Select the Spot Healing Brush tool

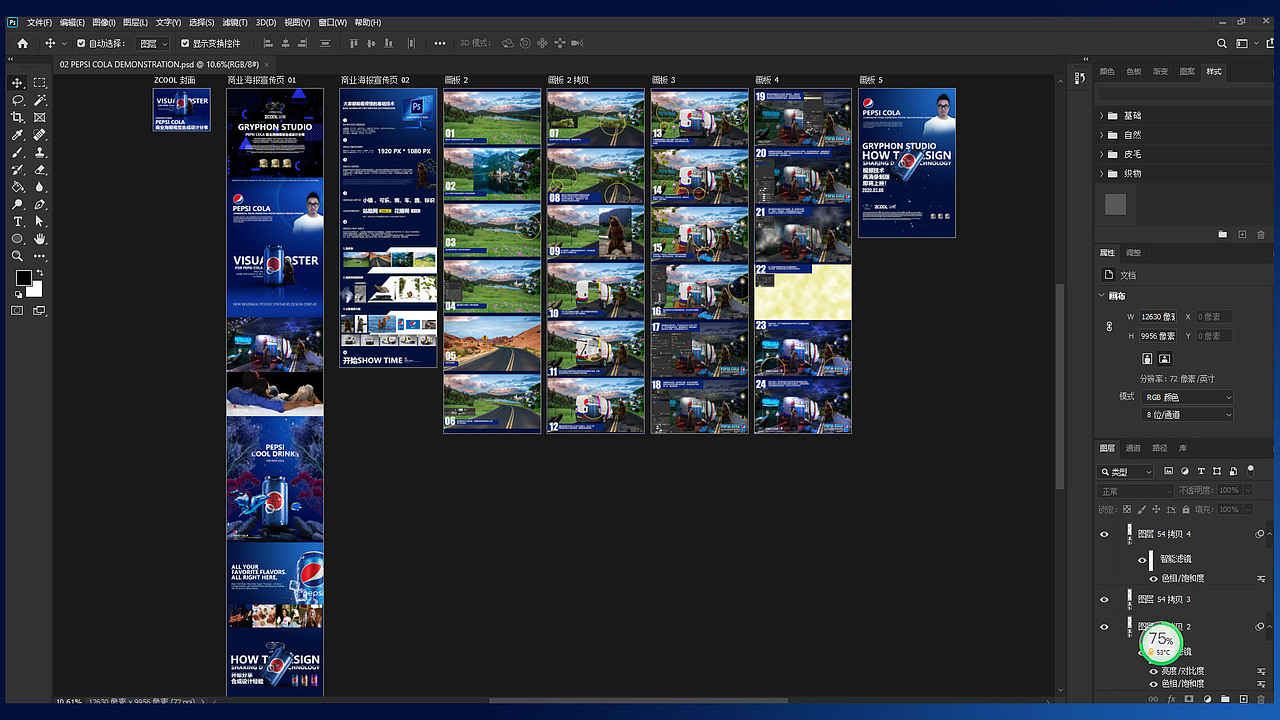(x=40, y=135)
